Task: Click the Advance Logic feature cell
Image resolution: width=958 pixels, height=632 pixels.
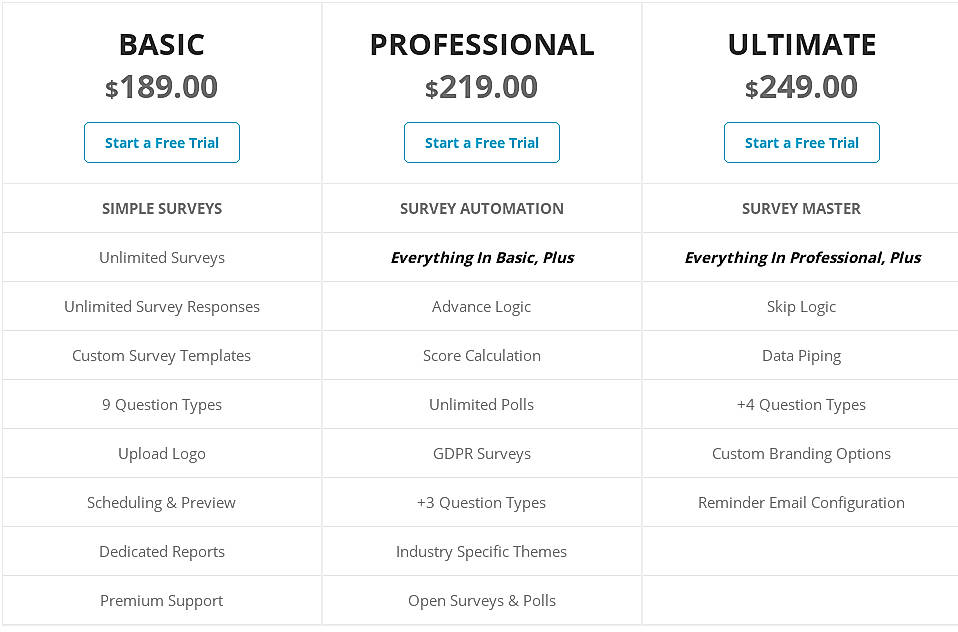Action: coord(481,306)
